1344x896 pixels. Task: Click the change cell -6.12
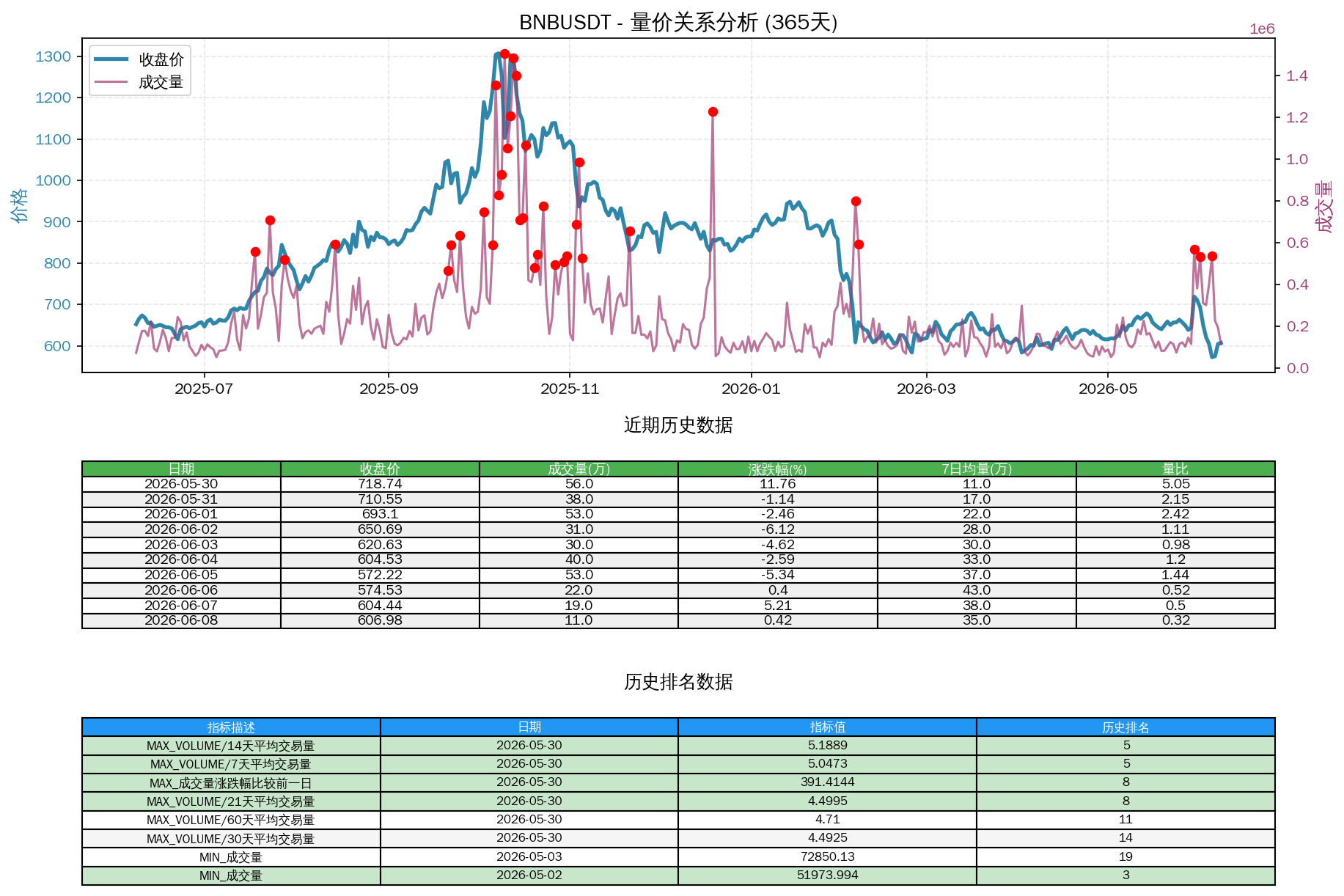coord(778,529)
